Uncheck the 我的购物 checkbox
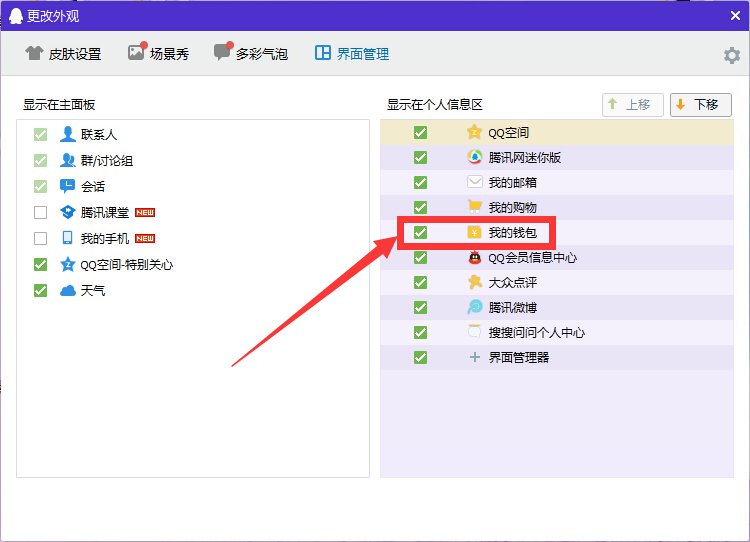The height and width of the screenshot is (542, 750). pos(420,207)
